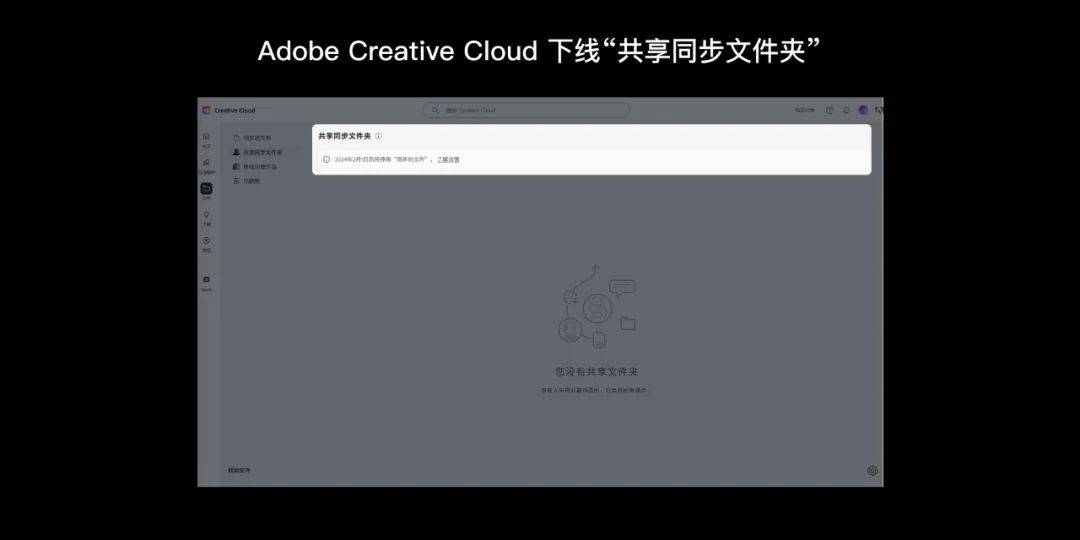Click the help question mark icon
This screenshot has width=1080, height=540.
coord(829,110)
